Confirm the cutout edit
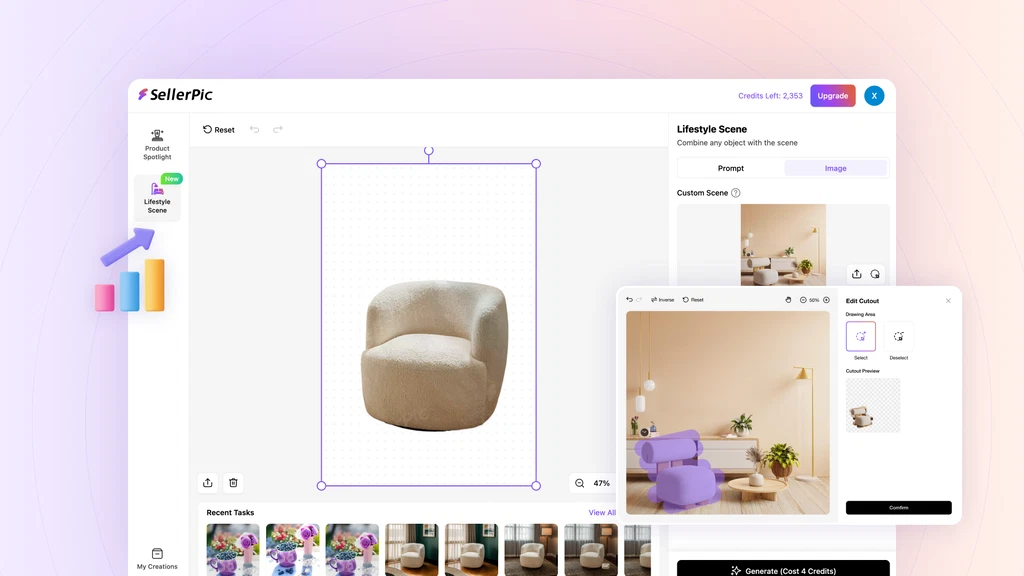 tap(898, 507)
